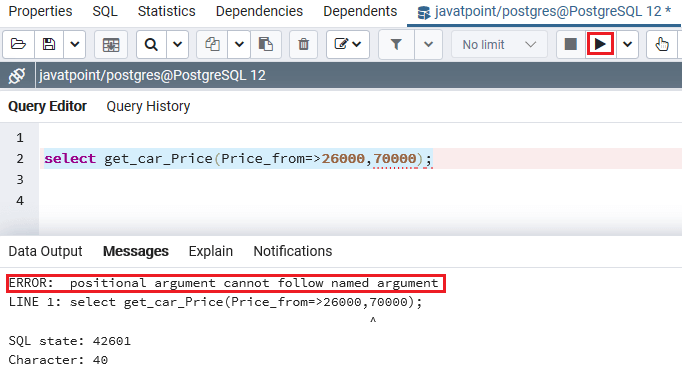682x374 pixels.
Task: Click the ERROR positional argument message text
Action: point(224,283)
